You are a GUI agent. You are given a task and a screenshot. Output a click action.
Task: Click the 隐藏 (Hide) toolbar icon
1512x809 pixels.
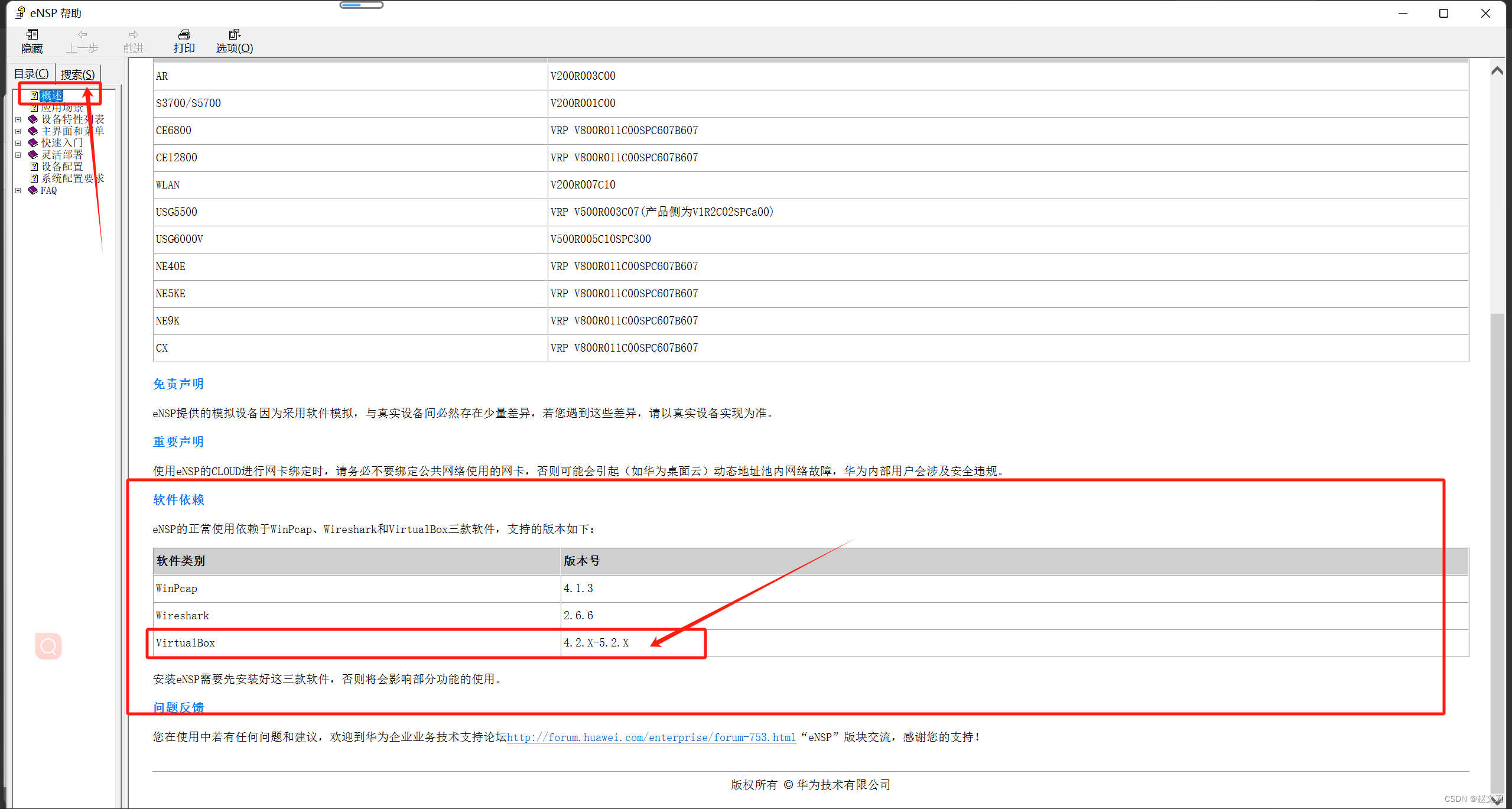pyautogui.click(x=32, y=35)
